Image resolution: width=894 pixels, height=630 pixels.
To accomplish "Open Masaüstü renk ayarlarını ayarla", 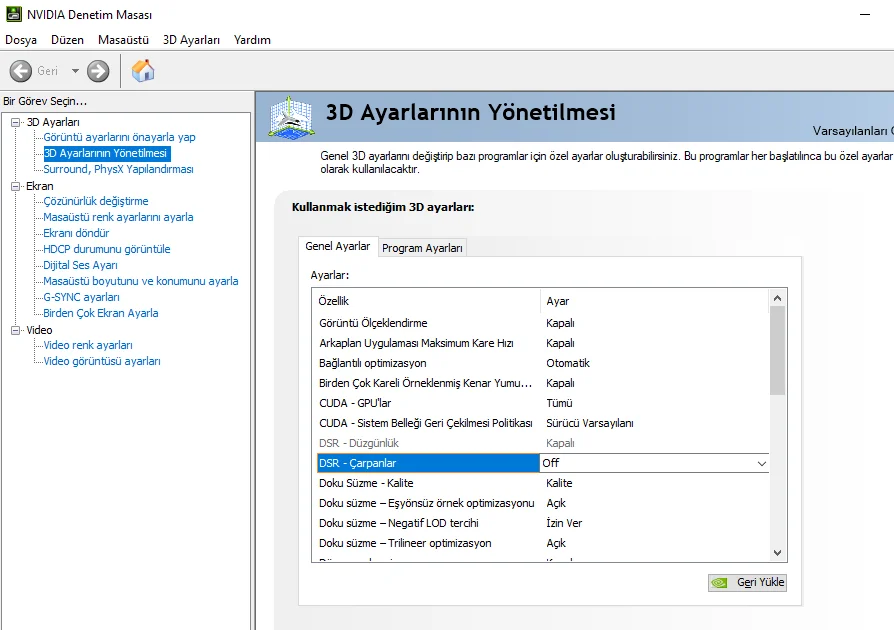I will [118, 217].
